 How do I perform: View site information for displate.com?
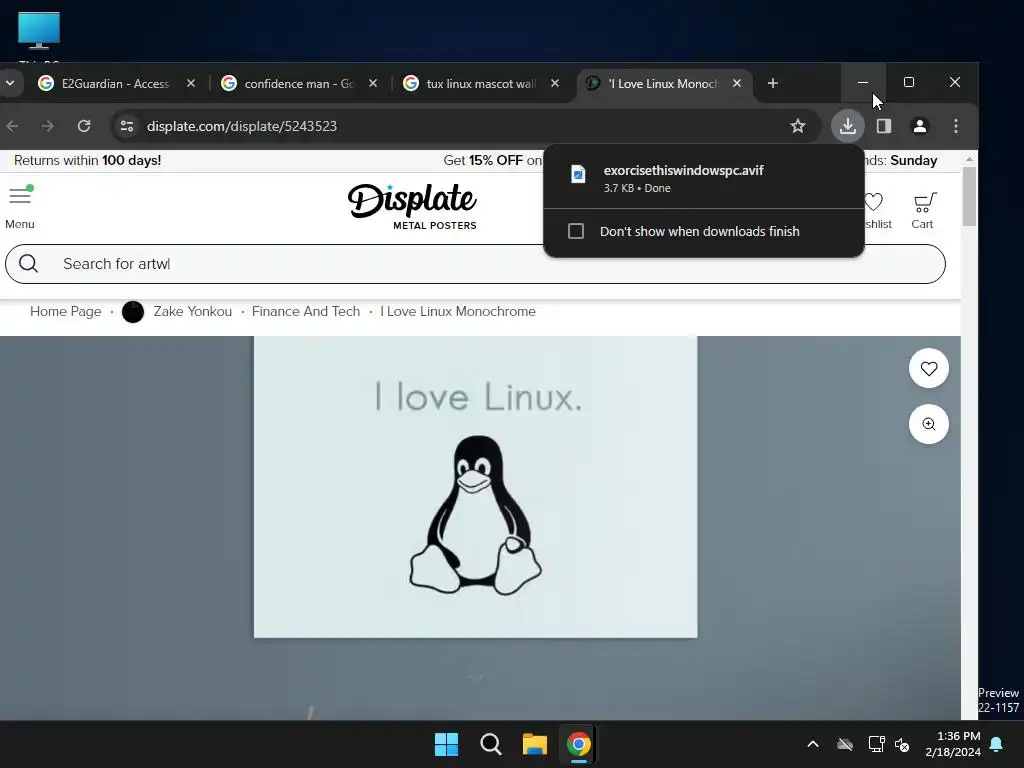pos(127,126)
